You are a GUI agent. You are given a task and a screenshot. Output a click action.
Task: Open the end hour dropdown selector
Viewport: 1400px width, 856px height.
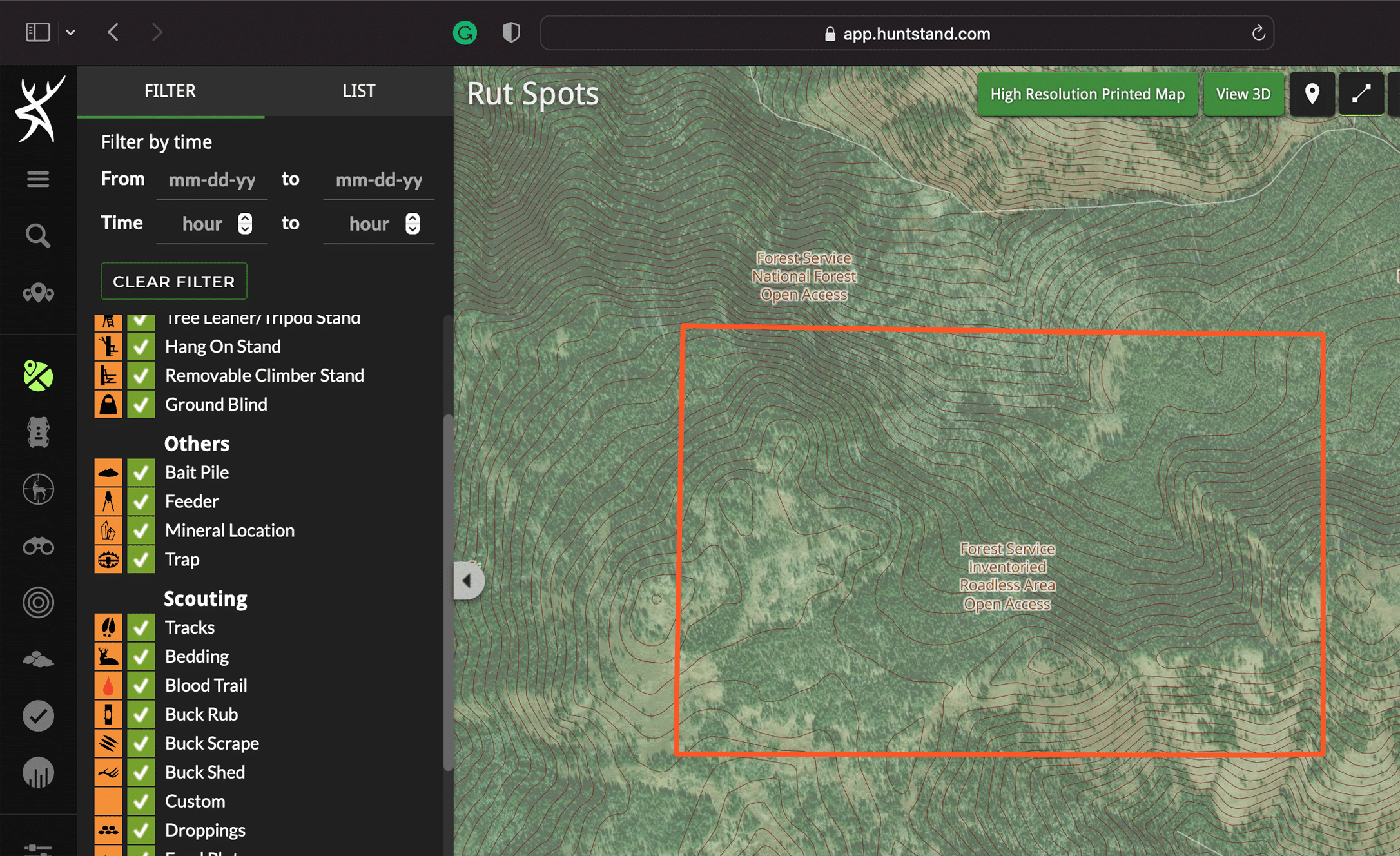(x=412, y=224)
